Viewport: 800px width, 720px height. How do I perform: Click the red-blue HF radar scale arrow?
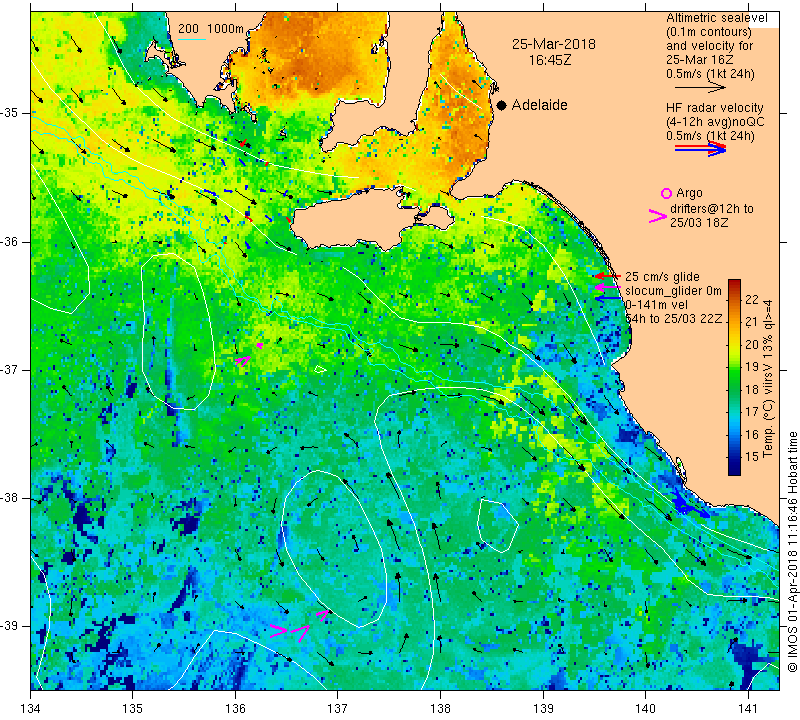point(700,149)
